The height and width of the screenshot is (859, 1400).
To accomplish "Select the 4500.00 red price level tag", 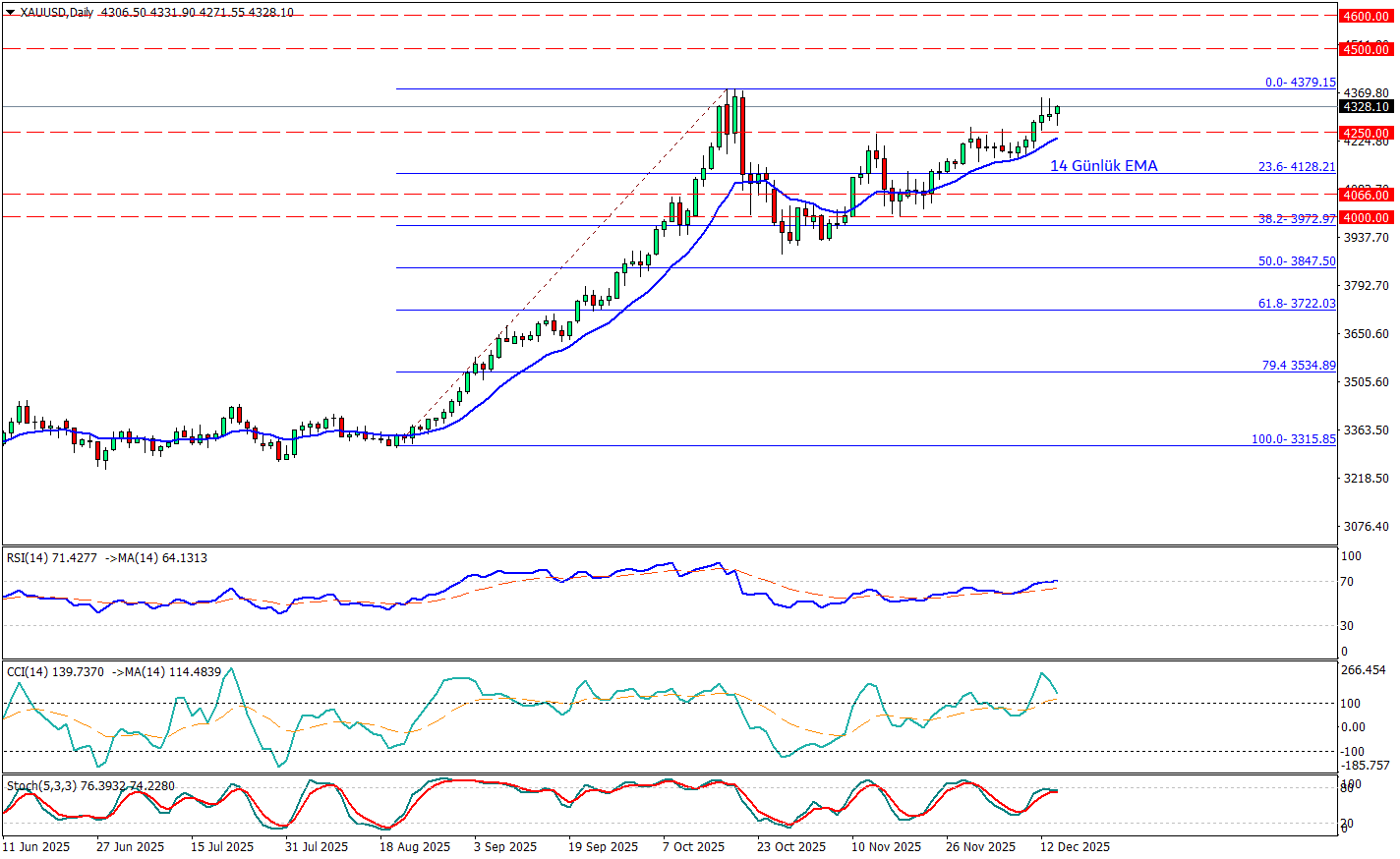I will click(1366, 49).
